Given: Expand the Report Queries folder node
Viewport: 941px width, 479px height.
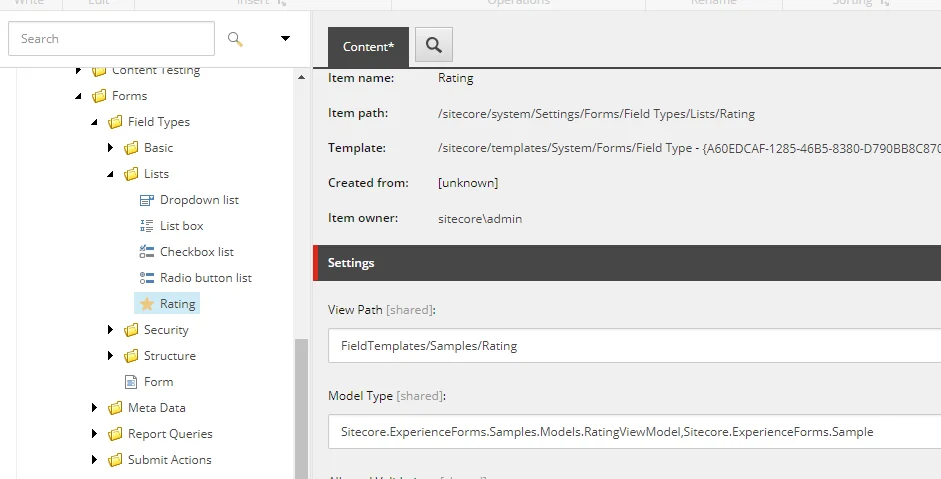Looking at the screenshot, I should 94,433.
